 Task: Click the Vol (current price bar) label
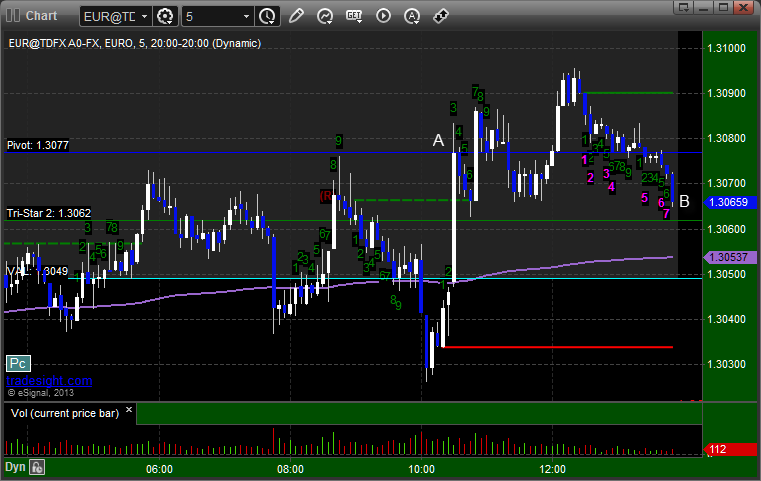[x=65, y=413]
